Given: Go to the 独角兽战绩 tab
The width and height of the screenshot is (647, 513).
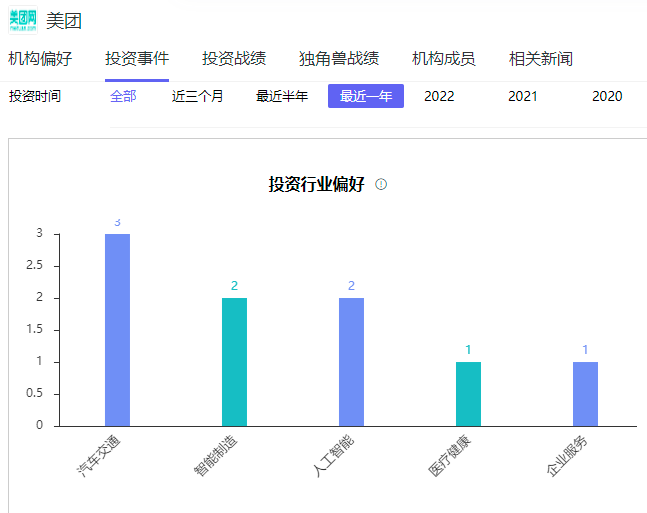Looking at the screenshot, I should click(x=339, y=59).
